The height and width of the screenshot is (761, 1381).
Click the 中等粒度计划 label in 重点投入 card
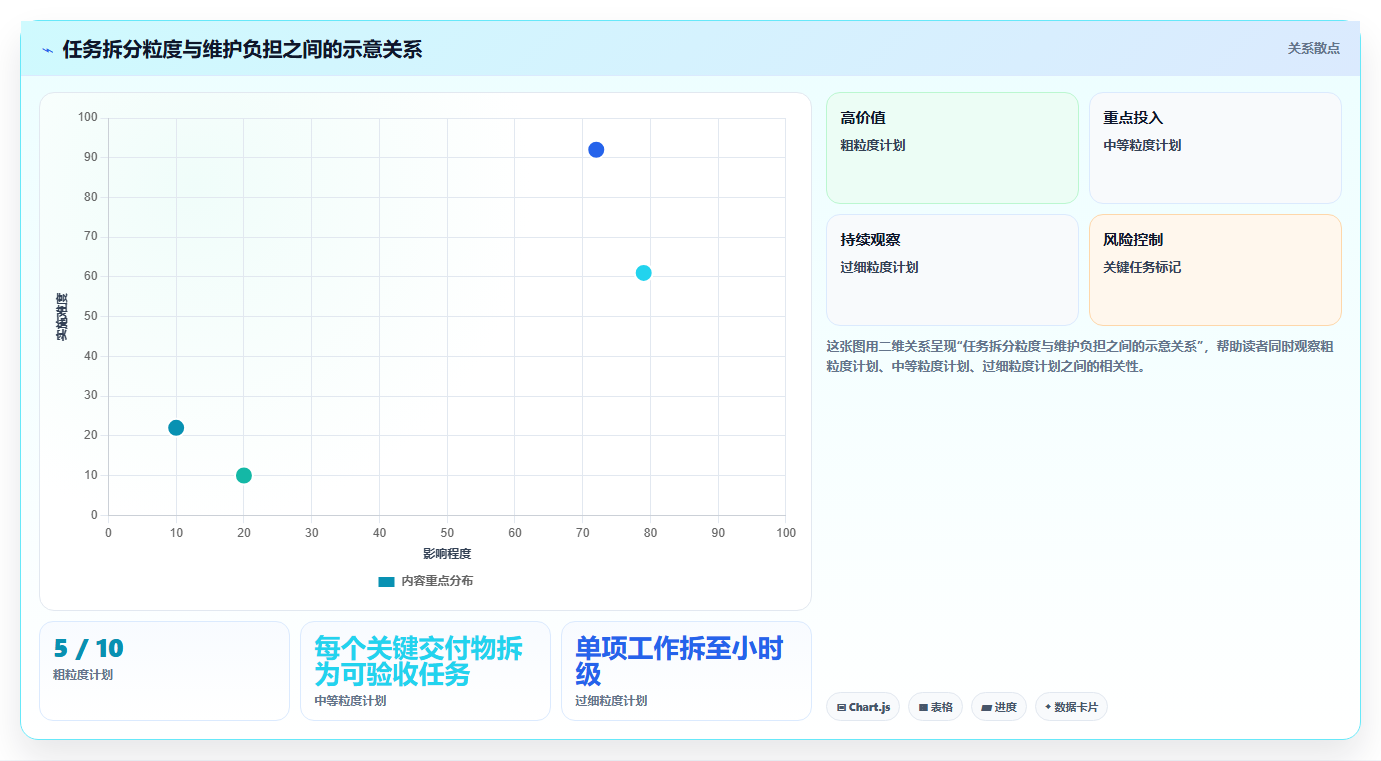[x=1142, y=145]
